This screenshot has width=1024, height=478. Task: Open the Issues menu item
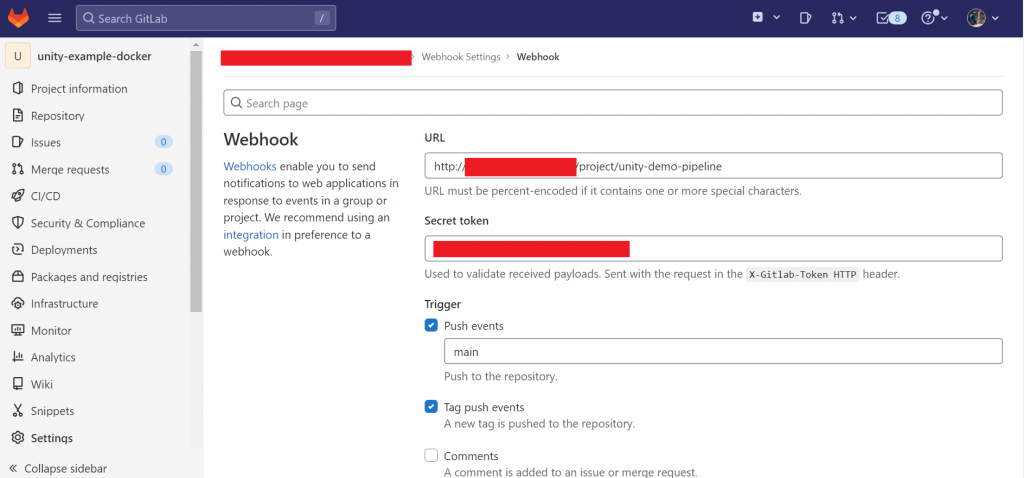click(46, 142)
